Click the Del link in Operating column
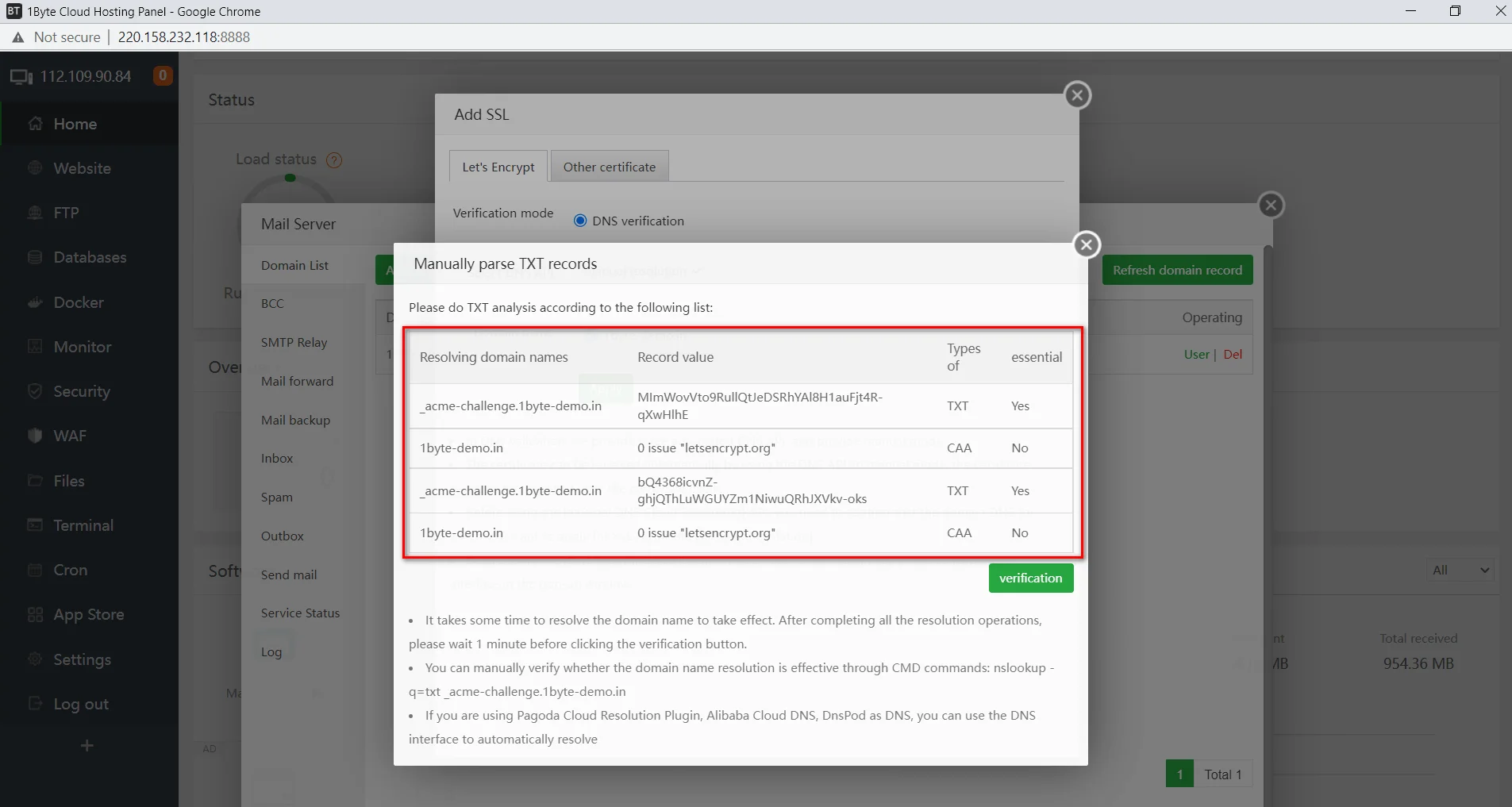This screenshot has width=1512, height=807. 1233,355
